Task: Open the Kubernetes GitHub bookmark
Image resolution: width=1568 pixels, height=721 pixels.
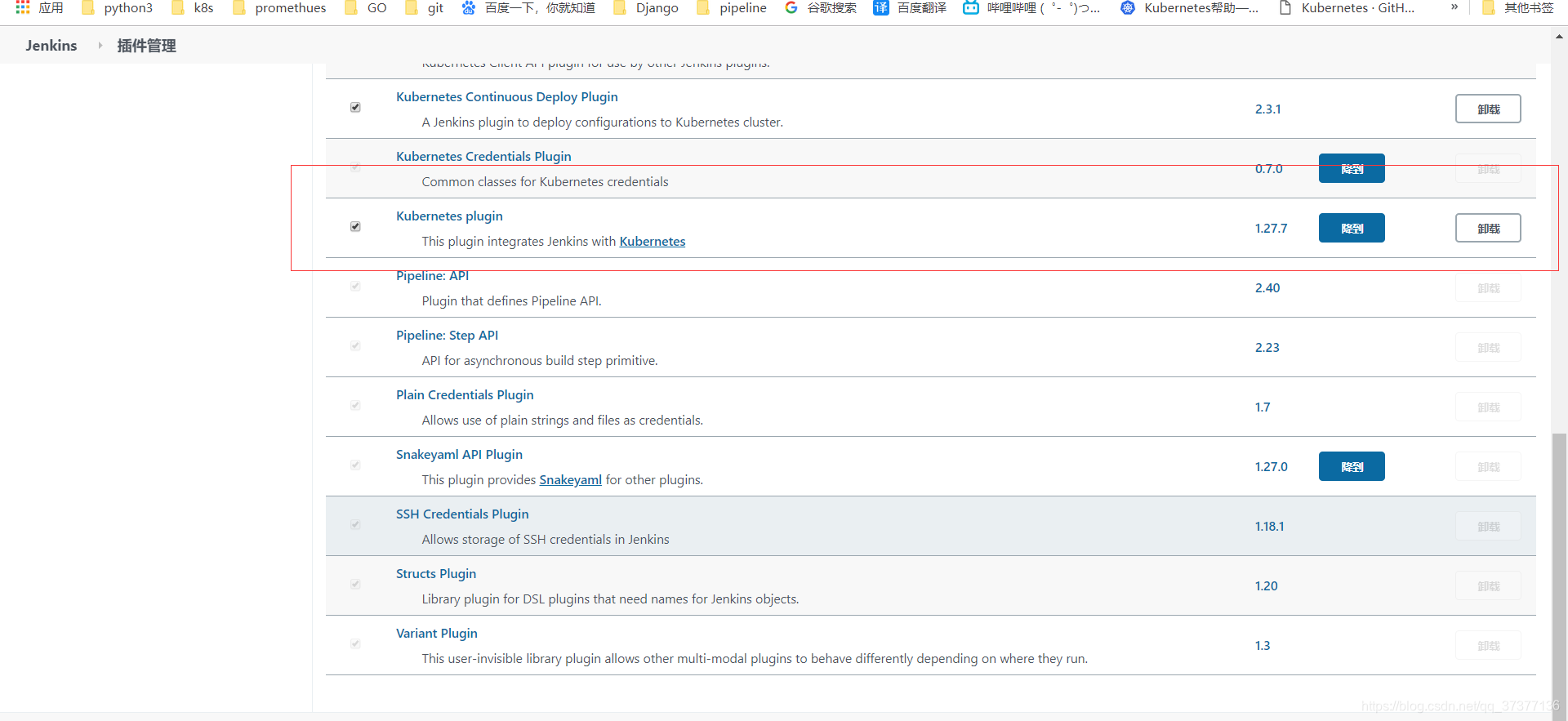Action: (1347, 8)
